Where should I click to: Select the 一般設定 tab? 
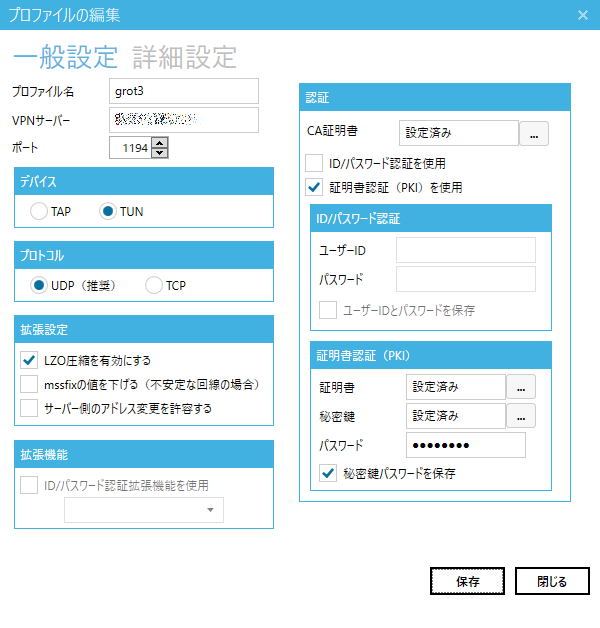[66, 57]
